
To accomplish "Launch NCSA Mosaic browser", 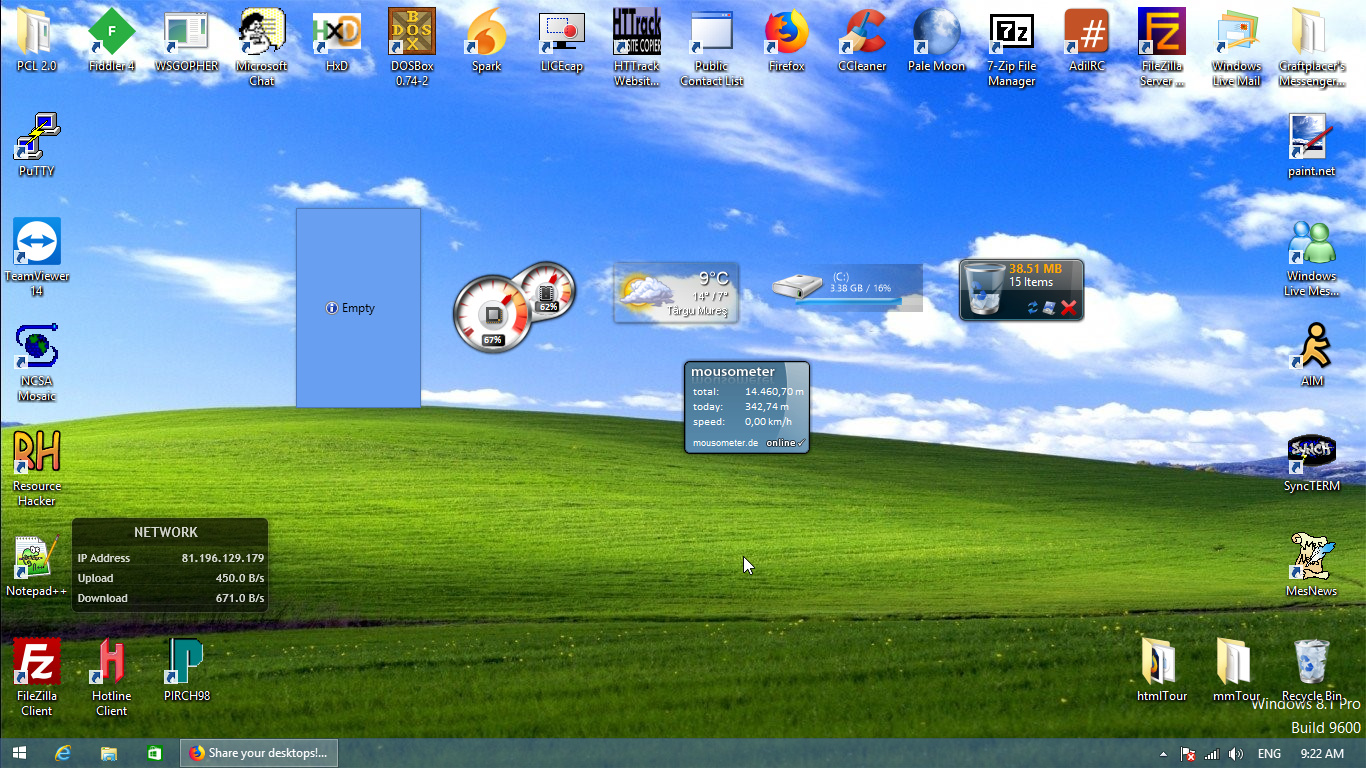I will [x=36, y=363].
